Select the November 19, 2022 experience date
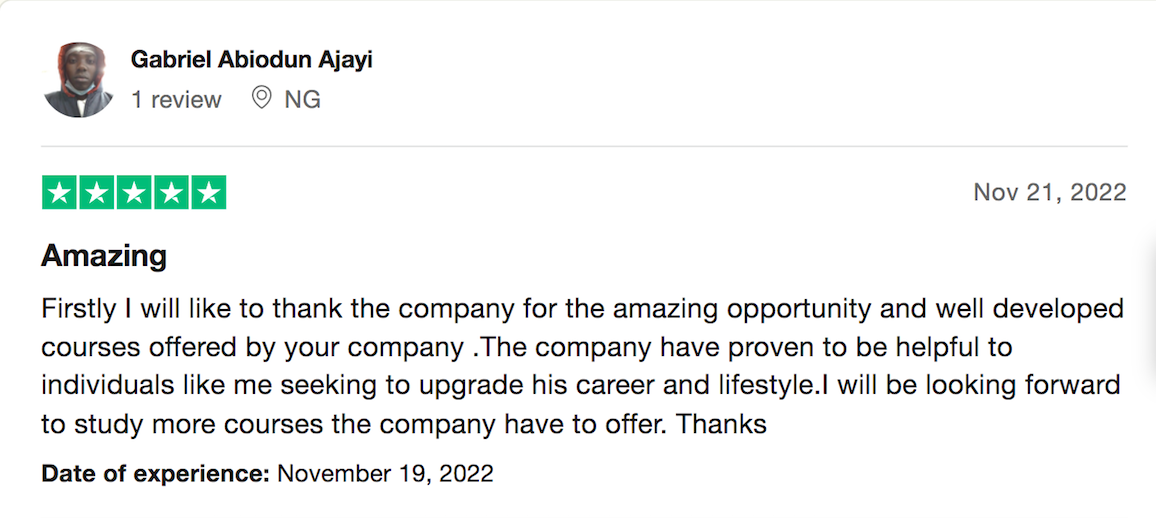 pos(385,473)
